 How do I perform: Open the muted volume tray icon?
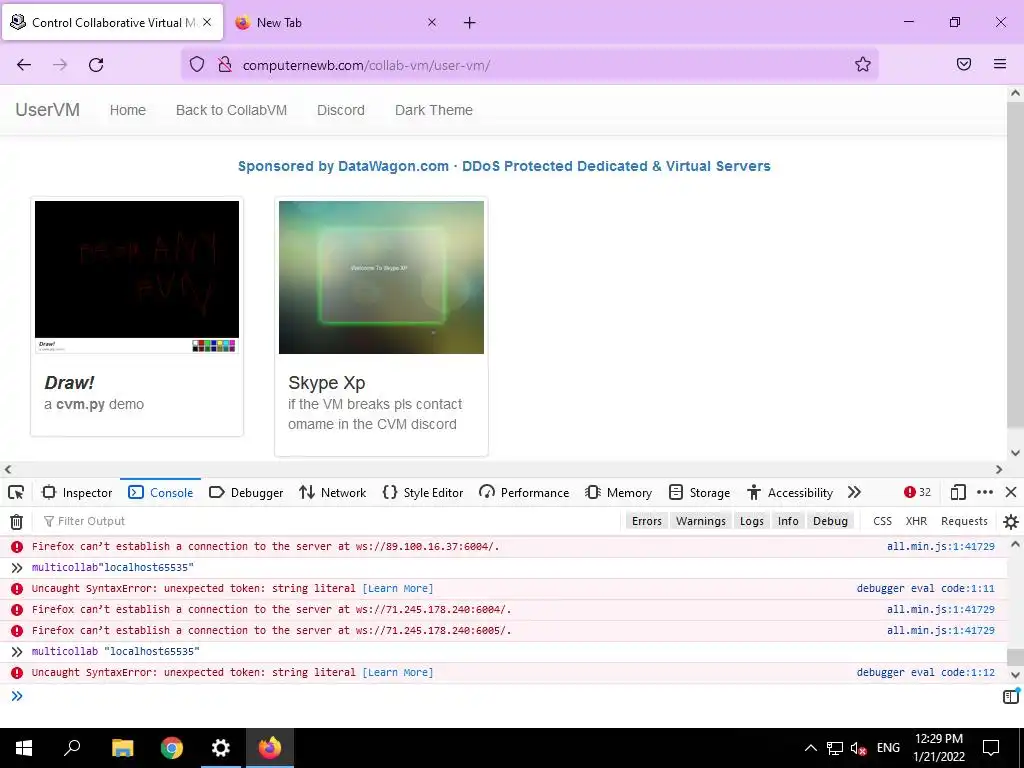click(x=859, y=748)
